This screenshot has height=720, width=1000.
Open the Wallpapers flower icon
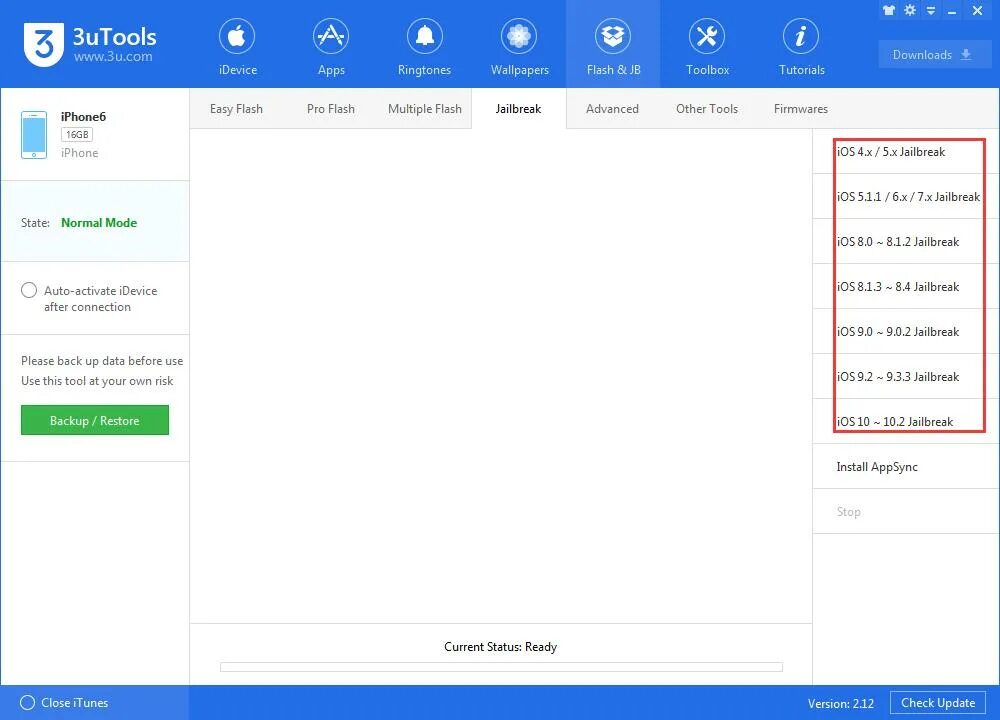(x=518, y=37)
